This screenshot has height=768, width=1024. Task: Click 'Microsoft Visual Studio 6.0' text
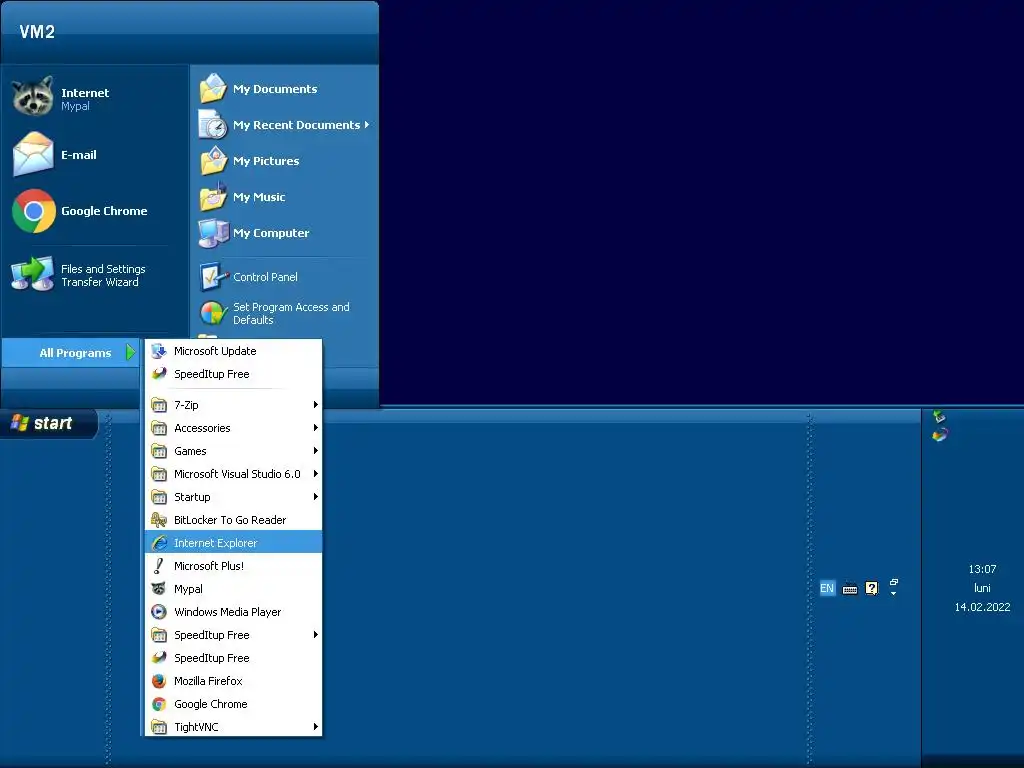[237, 474]
